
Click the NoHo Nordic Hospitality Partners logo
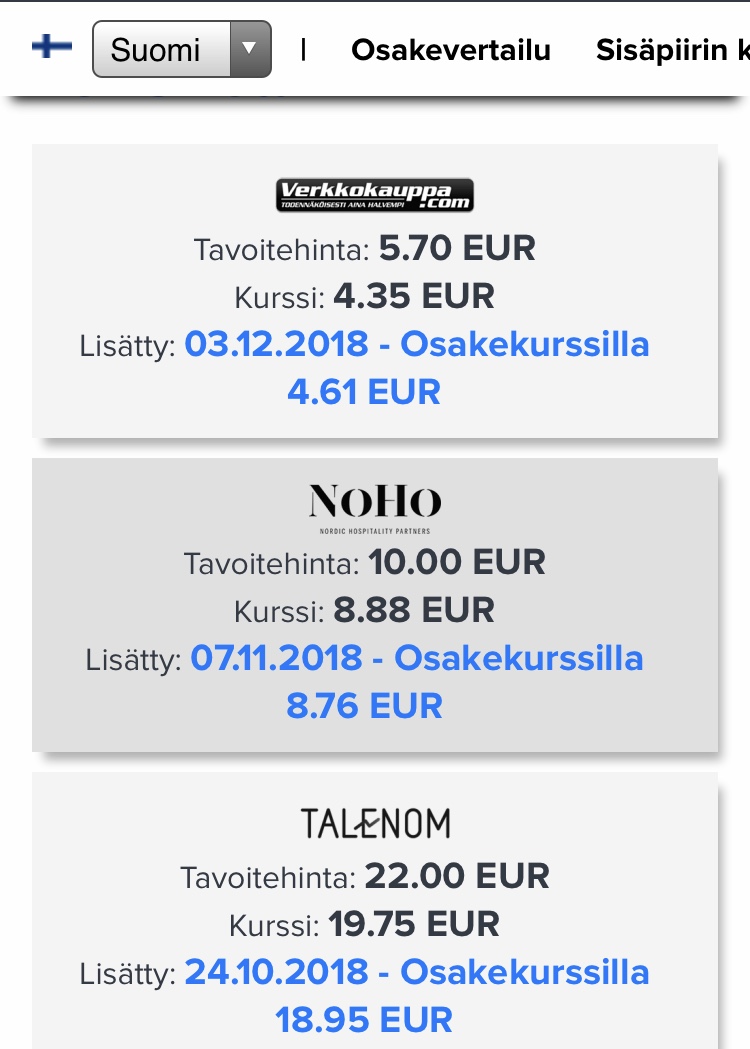click(375, 508)
